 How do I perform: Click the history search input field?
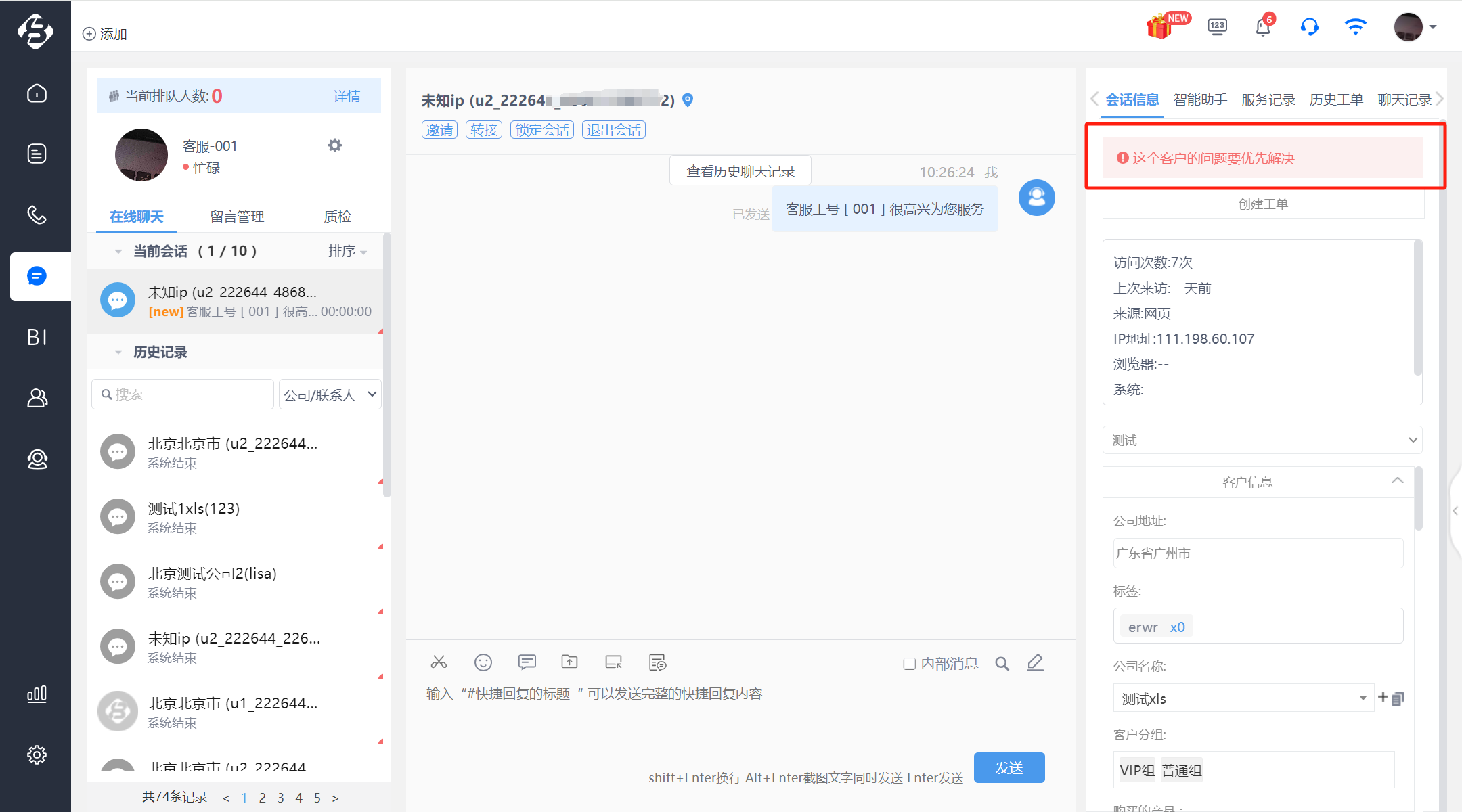point(183,394)
